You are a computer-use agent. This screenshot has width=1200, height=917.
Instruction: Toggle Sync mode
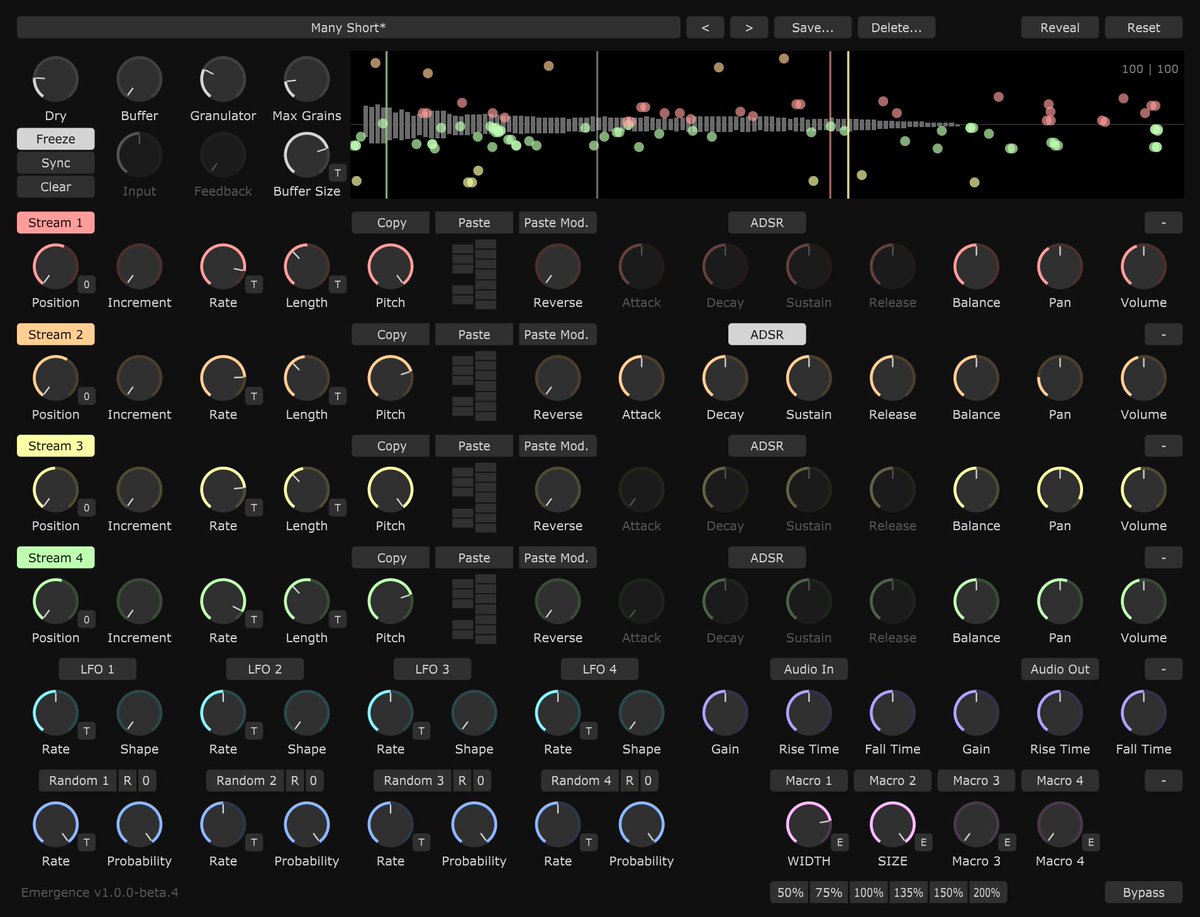coord(55,162)
